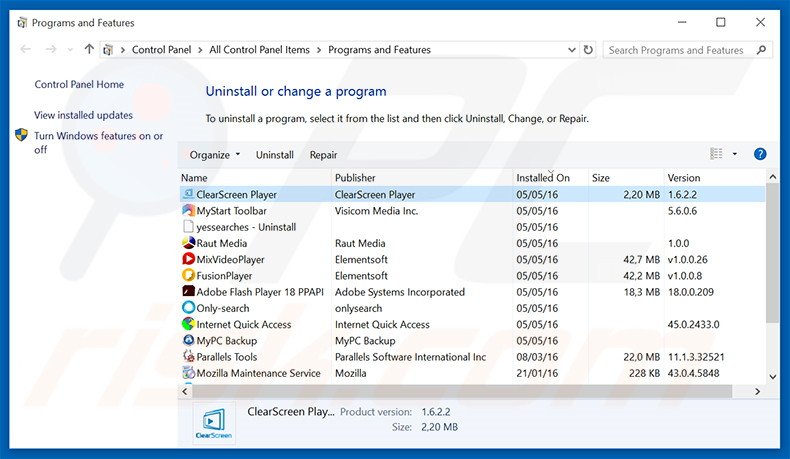
Task: Go up one level with up arrow
Action: point(89,49)
